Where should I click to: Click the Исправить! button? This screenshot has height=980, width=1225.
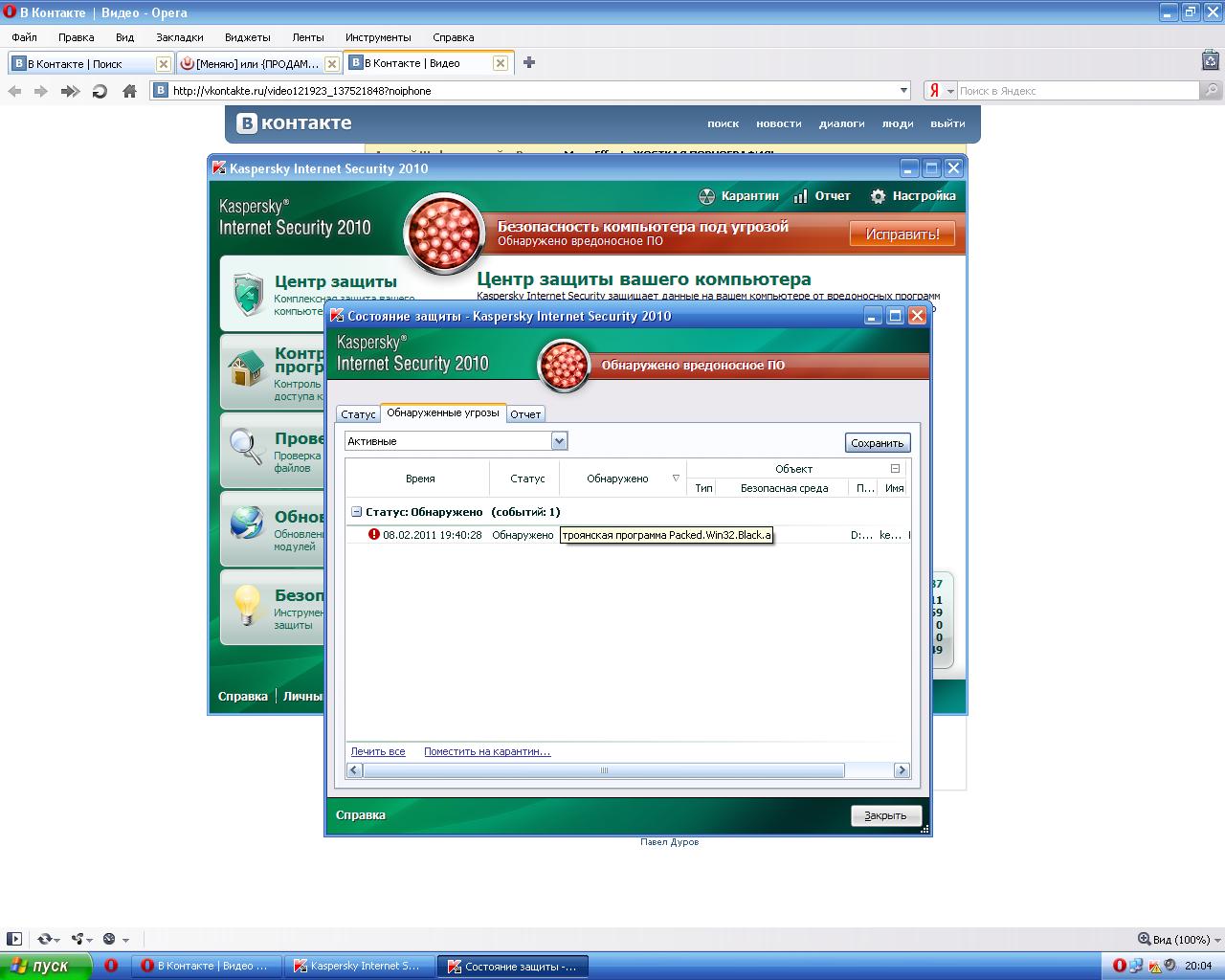[x=902, y=234]
